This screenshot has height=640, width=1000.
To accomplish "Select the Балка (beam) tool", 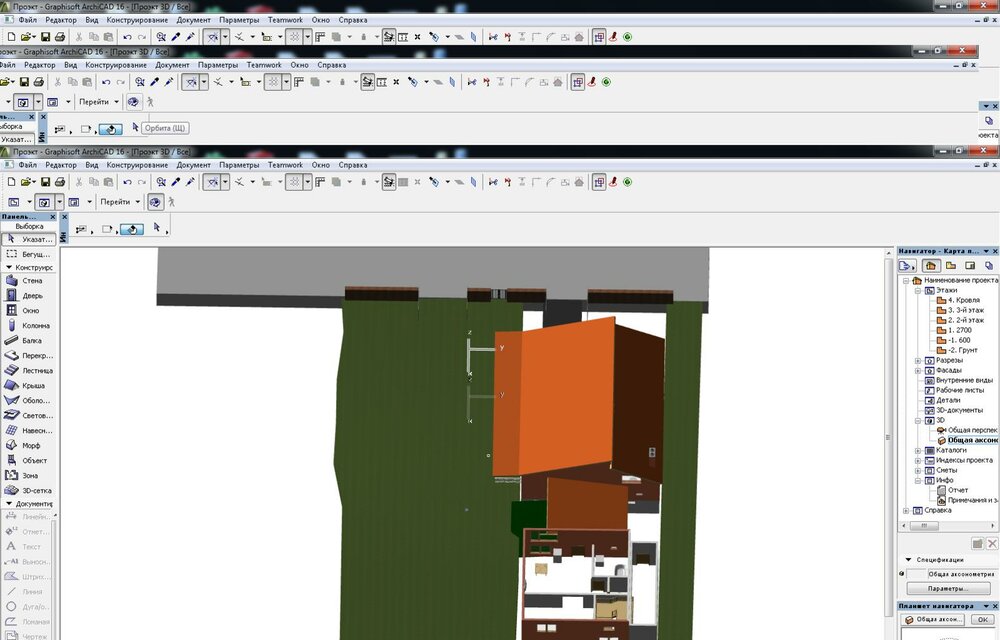I will (28, 340).
